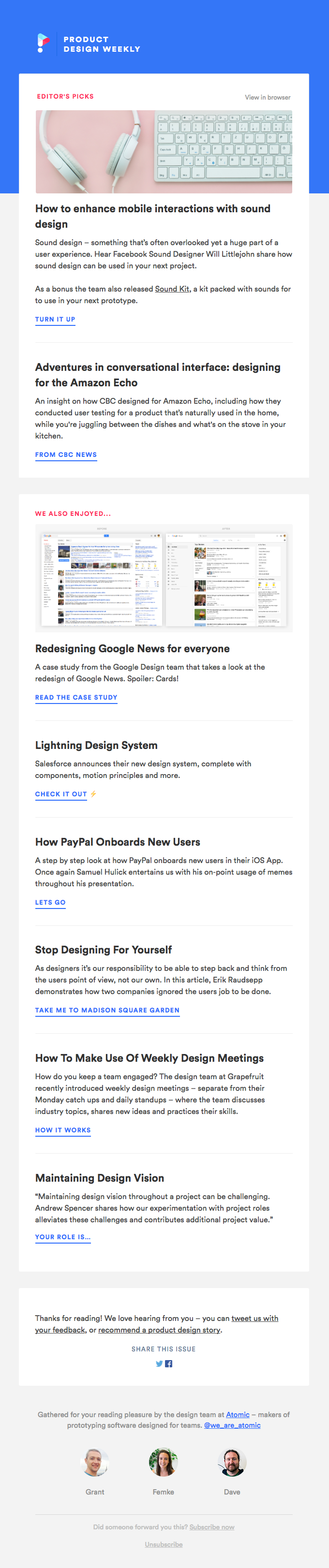Share this issue via Twitter icon
This screenshot has height=1568, width=329.
[x=159, y=1364]
